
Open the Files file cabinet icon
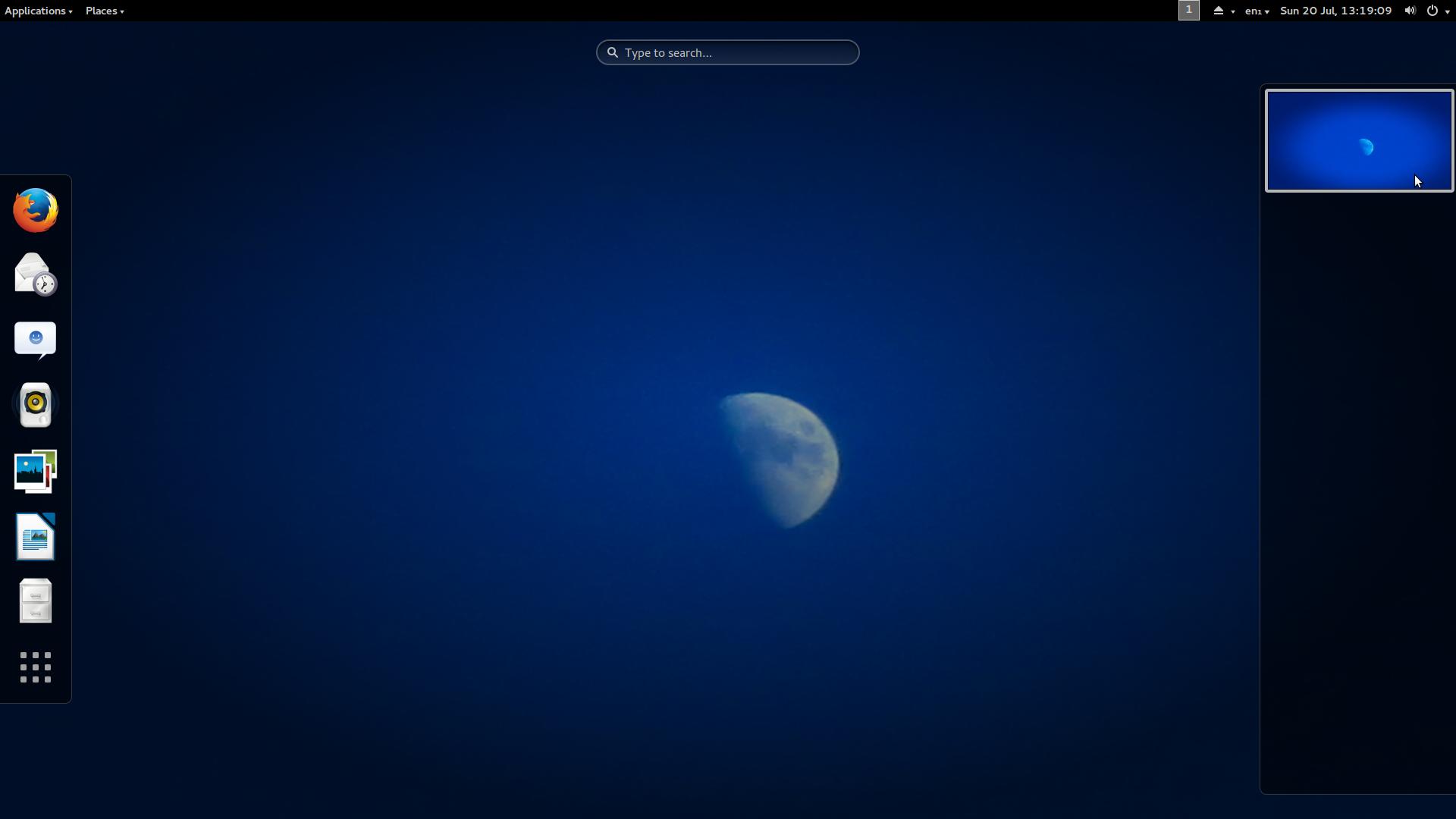point(36,601)
